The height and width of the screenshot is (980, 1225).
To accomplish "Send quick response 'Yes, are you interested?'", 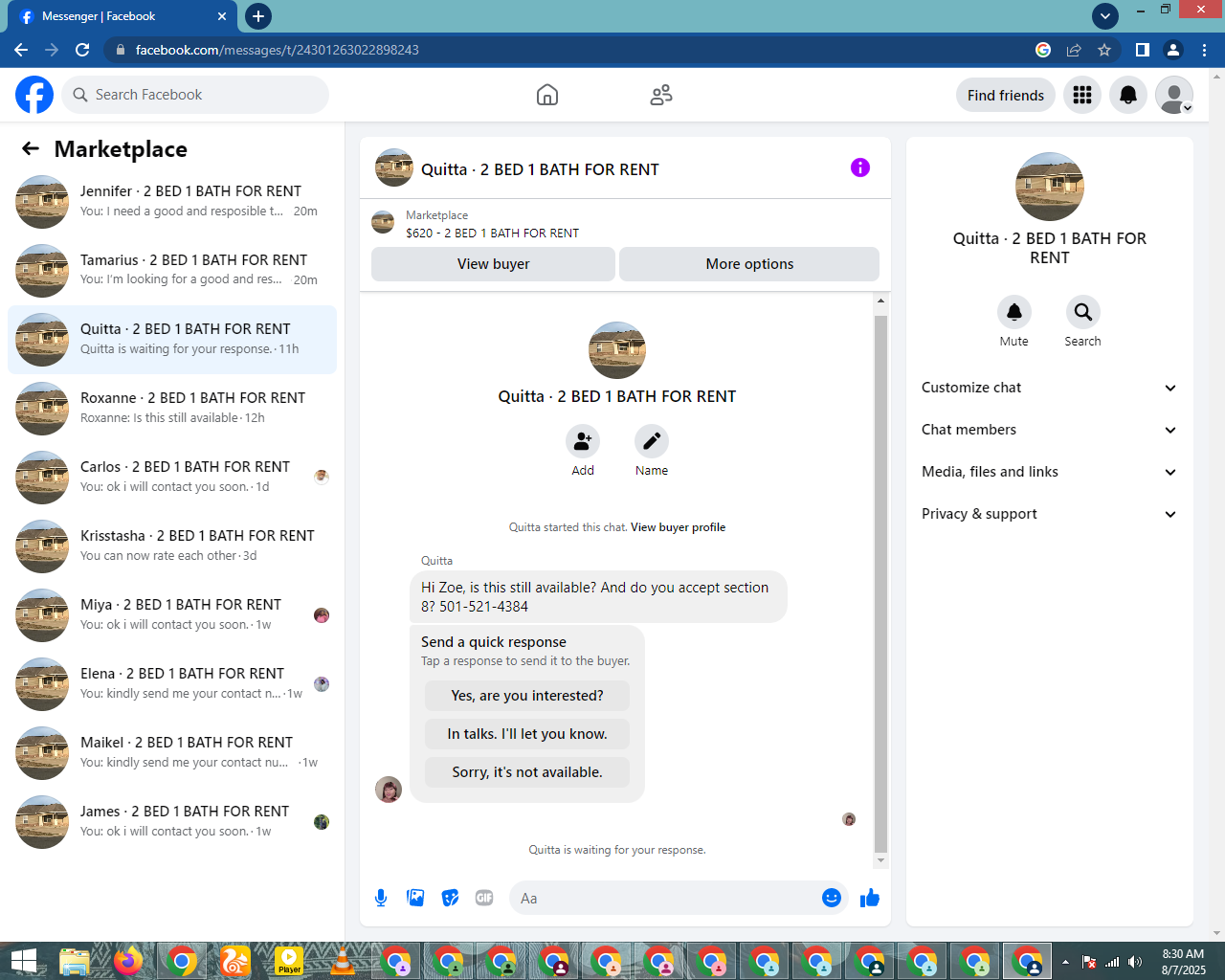I will 527,696.
